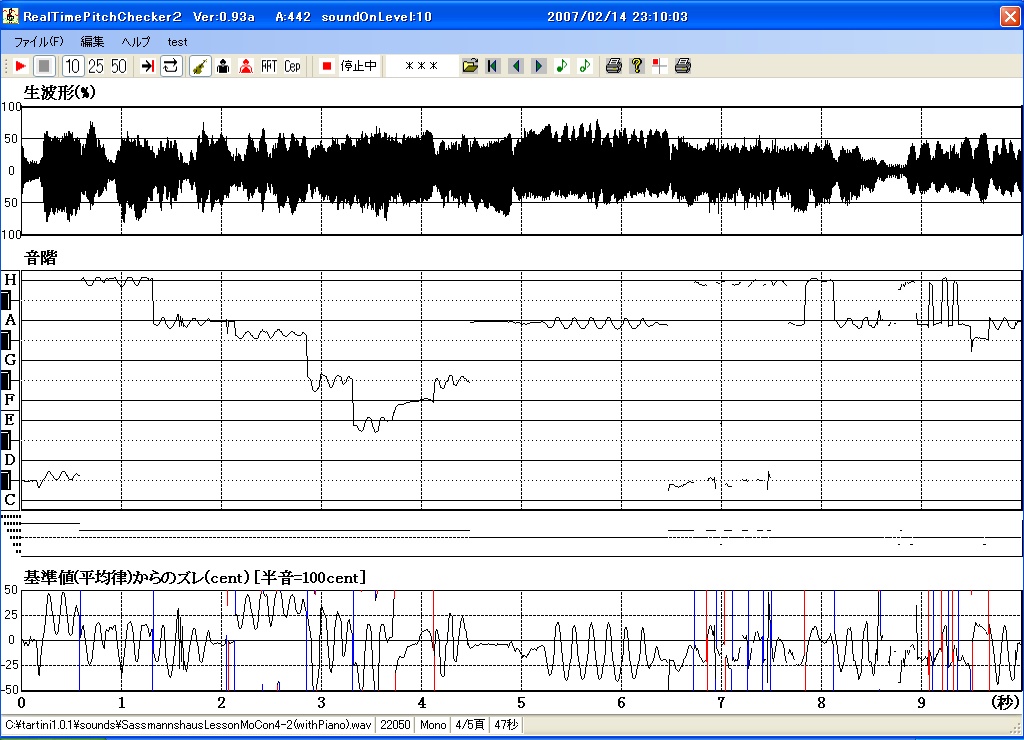The image size is (1024, 740).
Task: Click the F note label on scale
Action: tap(10, 400)
